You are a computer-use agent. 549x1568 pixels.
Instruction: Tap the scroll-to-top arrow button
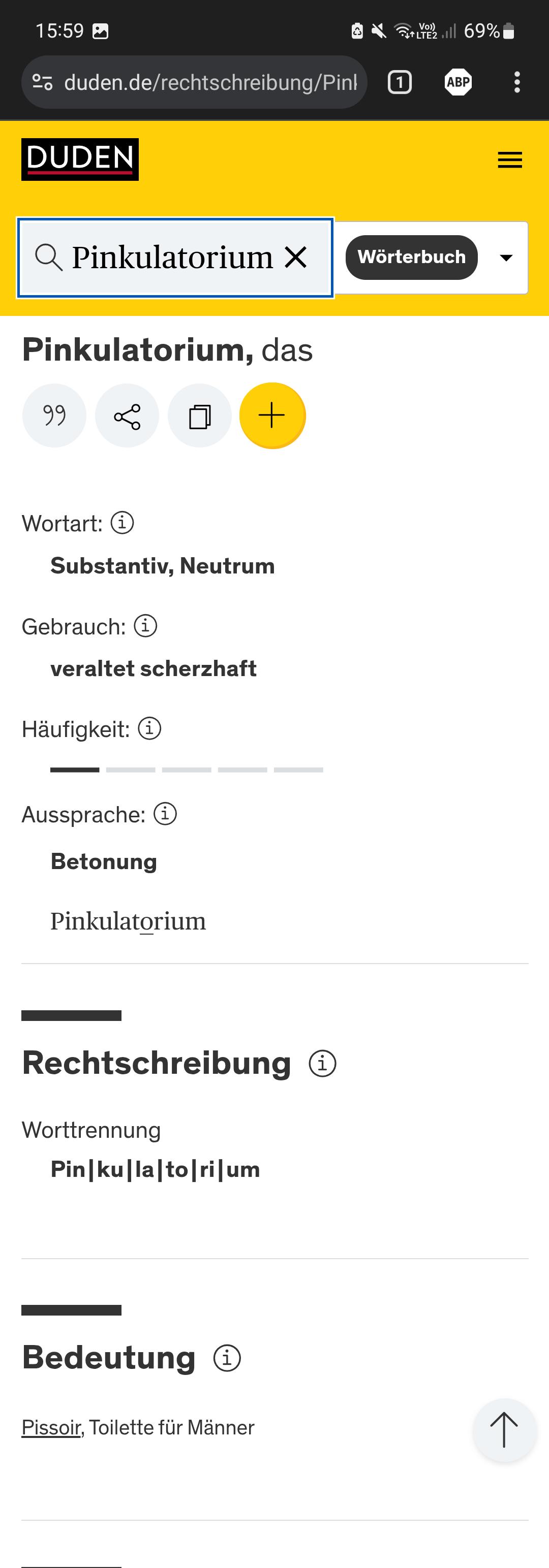coord(504,1430)
